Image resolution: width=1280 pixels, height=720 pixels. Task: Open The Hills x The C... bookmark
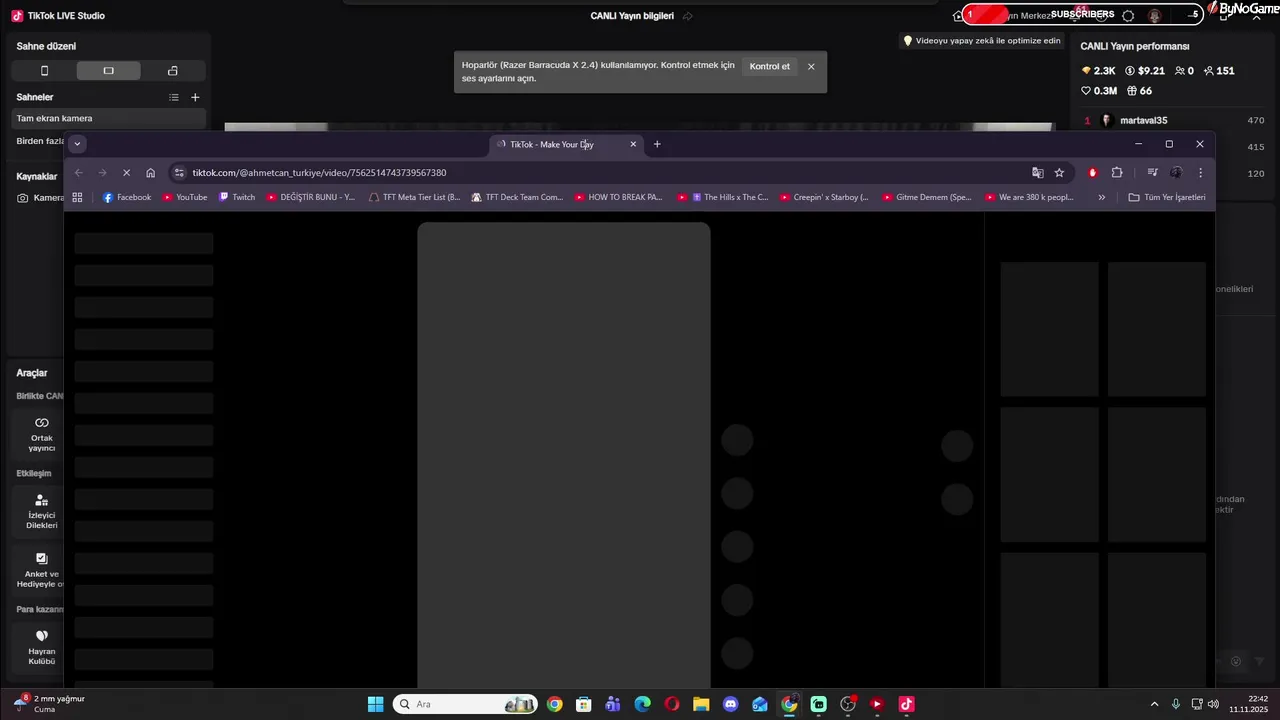pyautogui.click(x=722, y=198)
